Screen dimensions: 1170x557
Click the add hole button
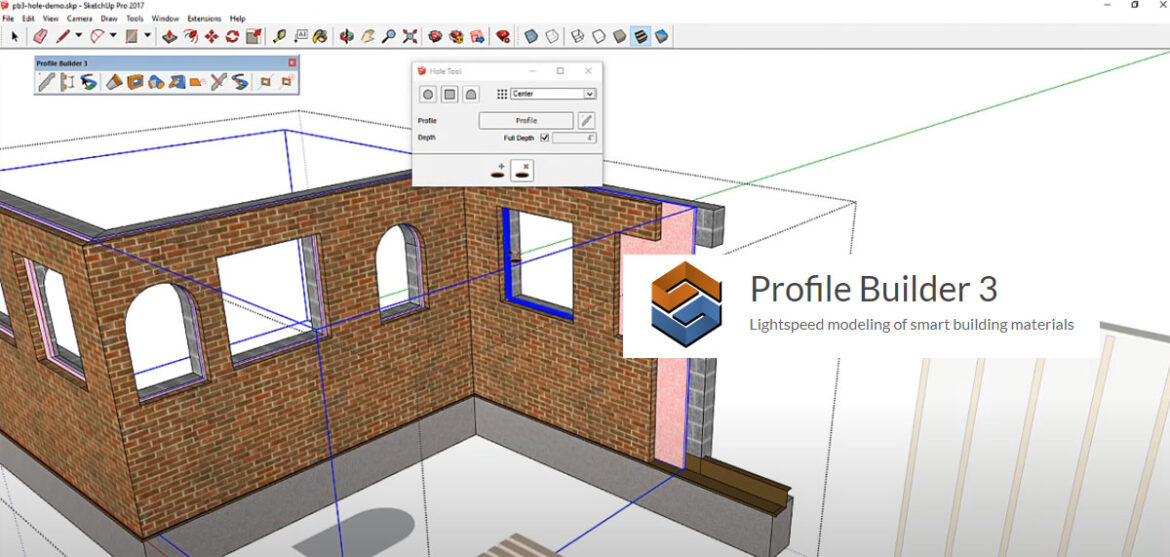pos(498,171)
